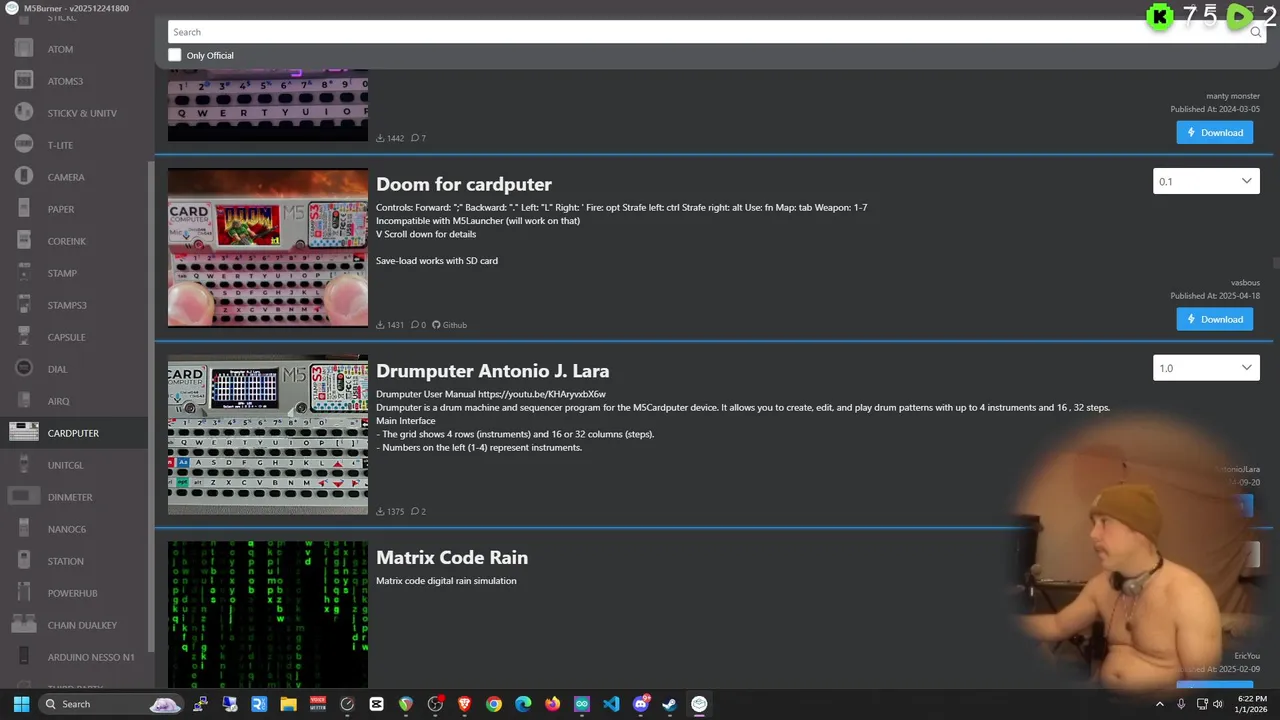Open the Doom for cardputer version dropdown
The width and height of the screenshot is (1280, 720).
1206,181
